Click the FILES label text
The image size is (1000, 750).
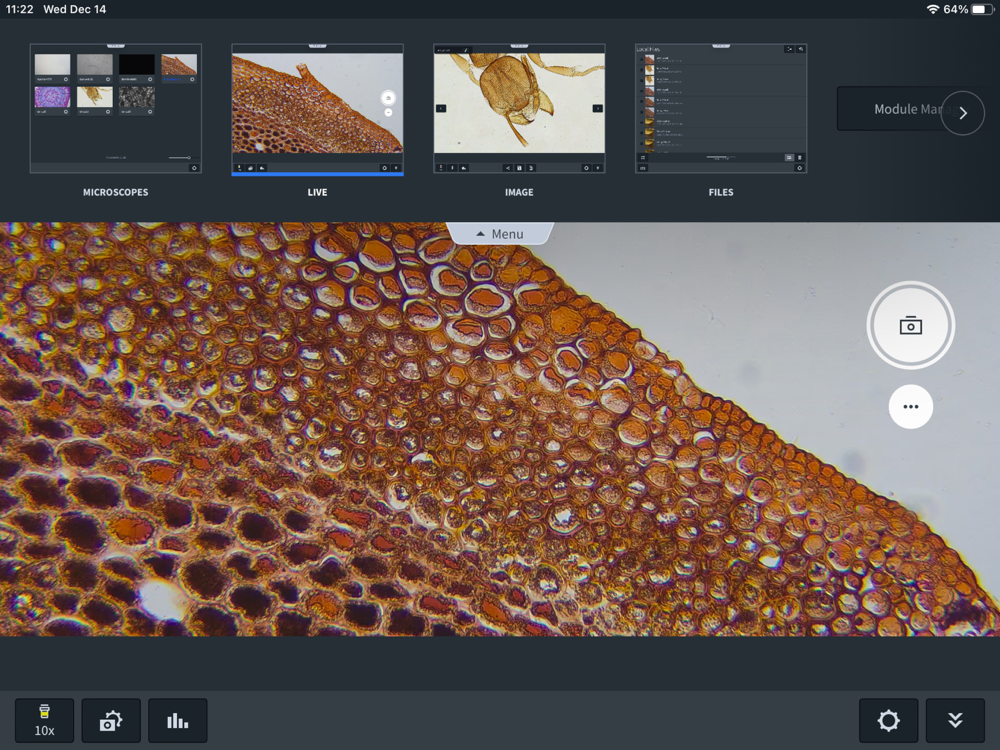pos(721,192)
